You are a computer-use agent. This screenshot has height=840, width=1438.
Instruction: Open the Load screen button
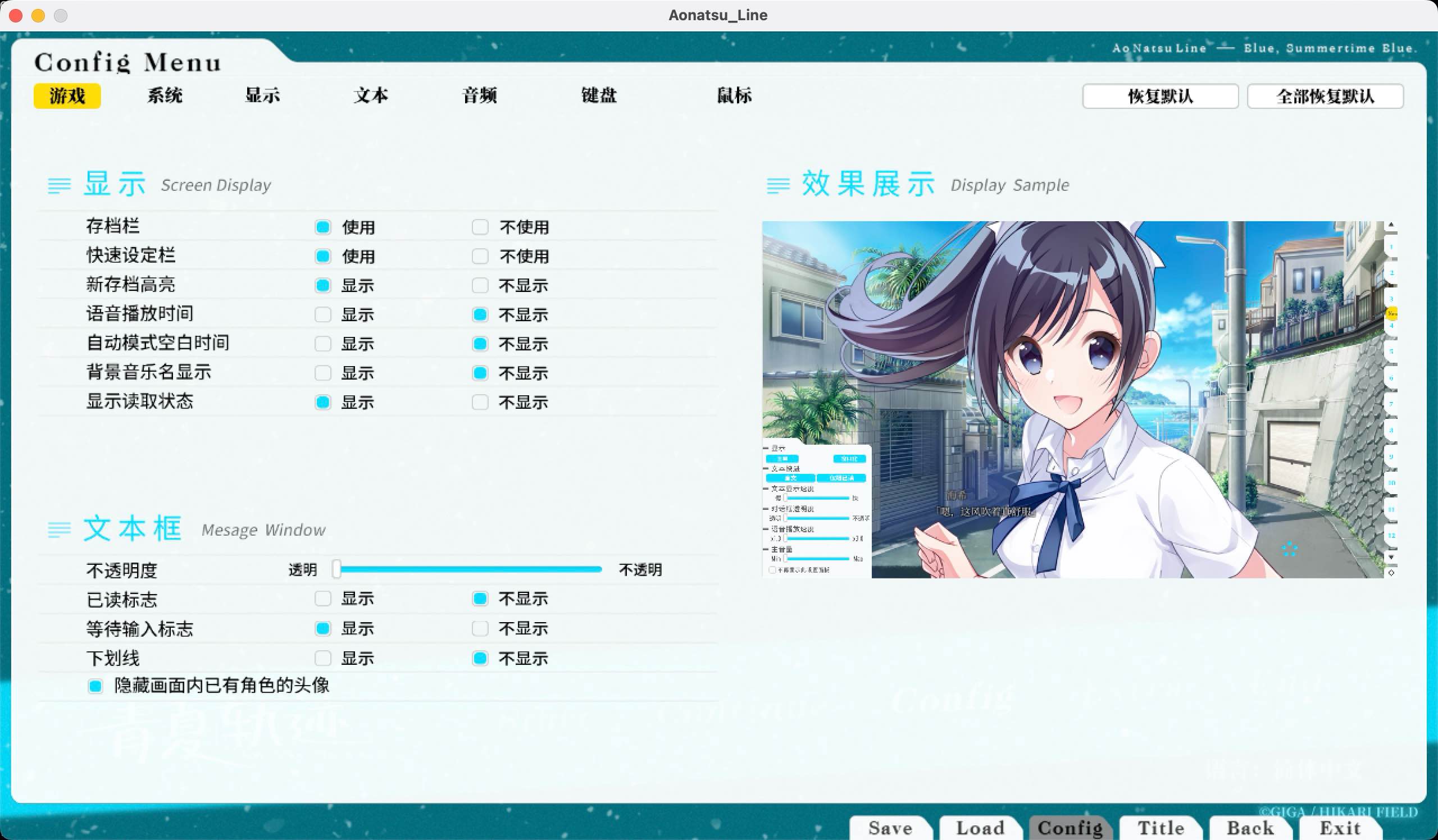point(980,828)
